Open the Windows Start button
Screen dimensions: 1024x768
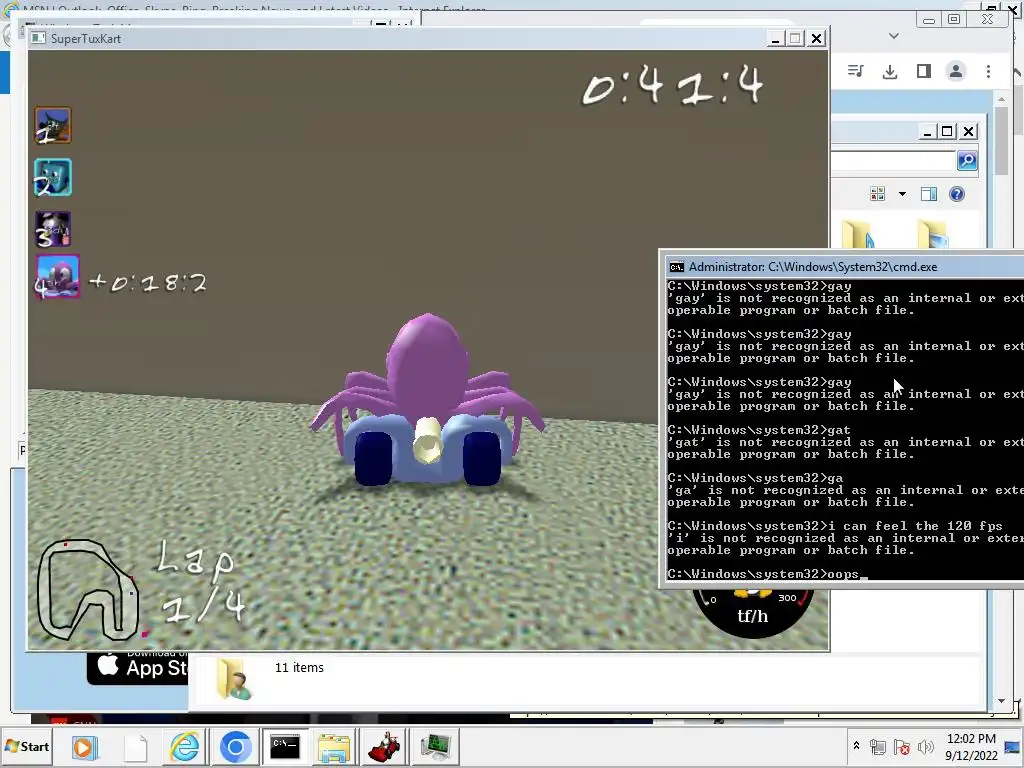(x=27, y=746)
